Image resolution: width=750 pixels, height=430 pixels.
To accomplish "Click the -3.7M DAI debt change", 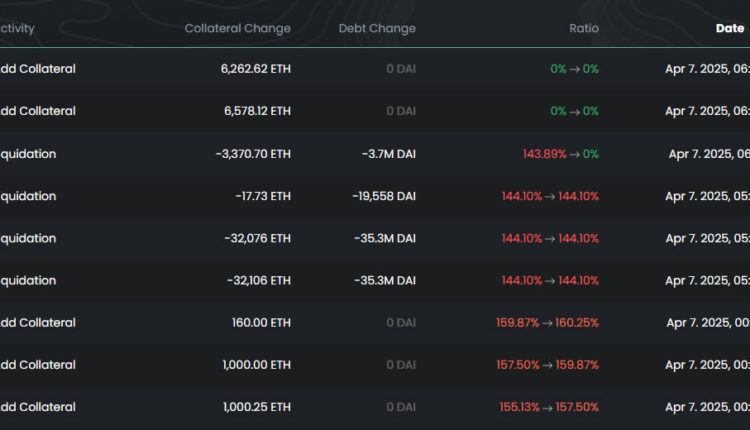I will (389, 154).
